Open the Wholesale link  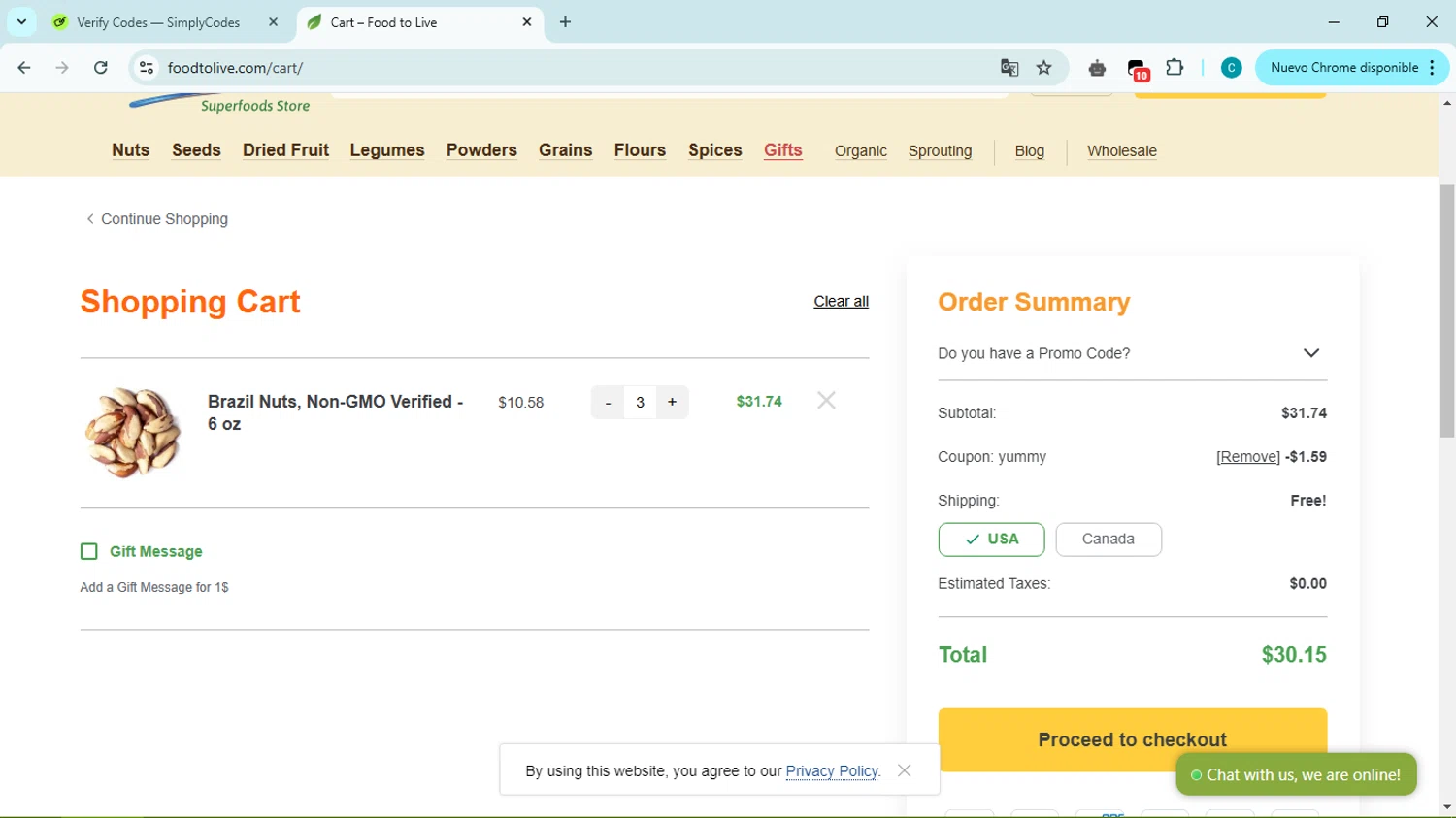tap(1122, 151)
